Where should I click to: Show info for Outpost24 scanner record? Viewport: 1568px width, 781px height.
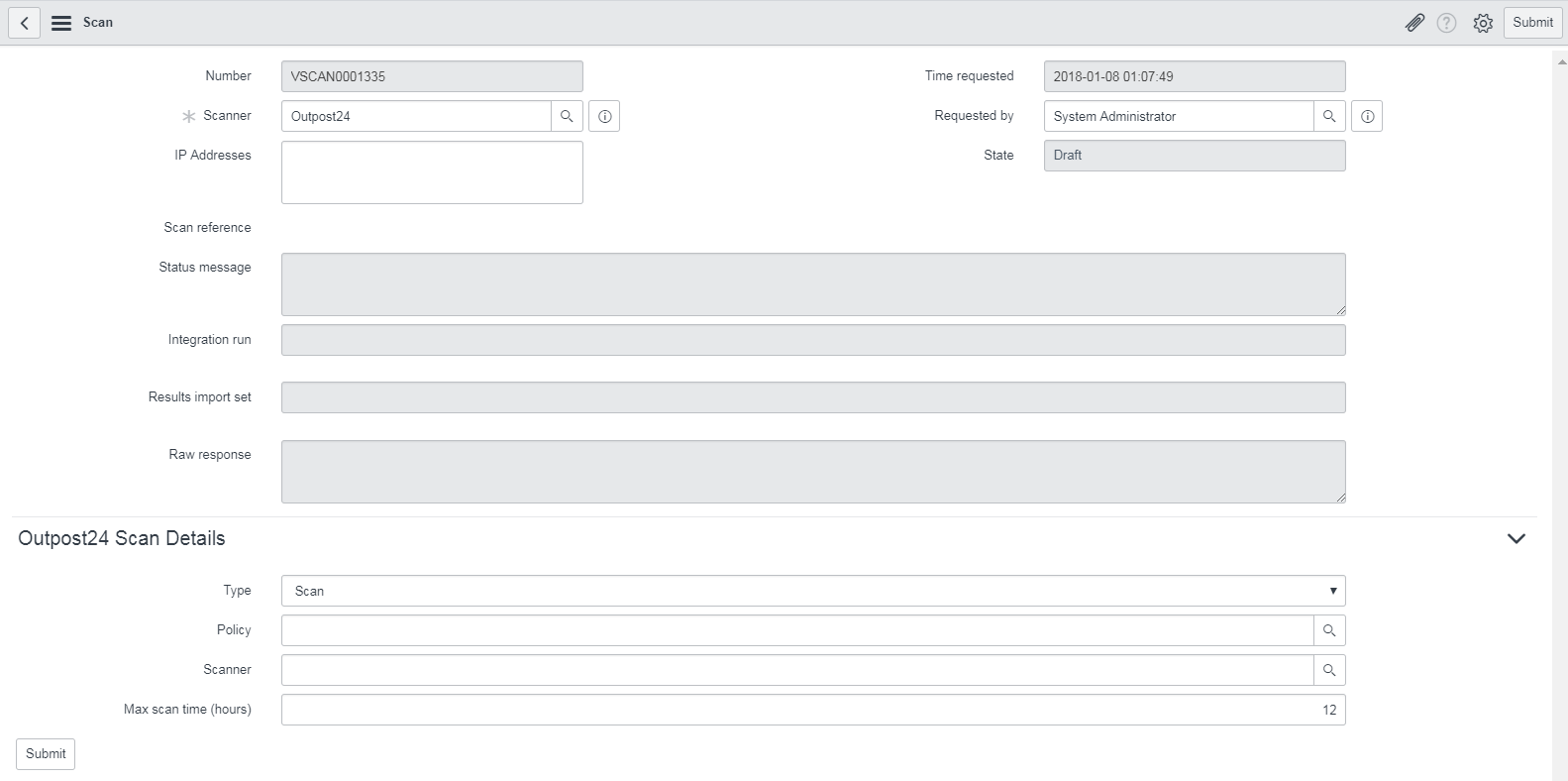click(x=604, y=116)
